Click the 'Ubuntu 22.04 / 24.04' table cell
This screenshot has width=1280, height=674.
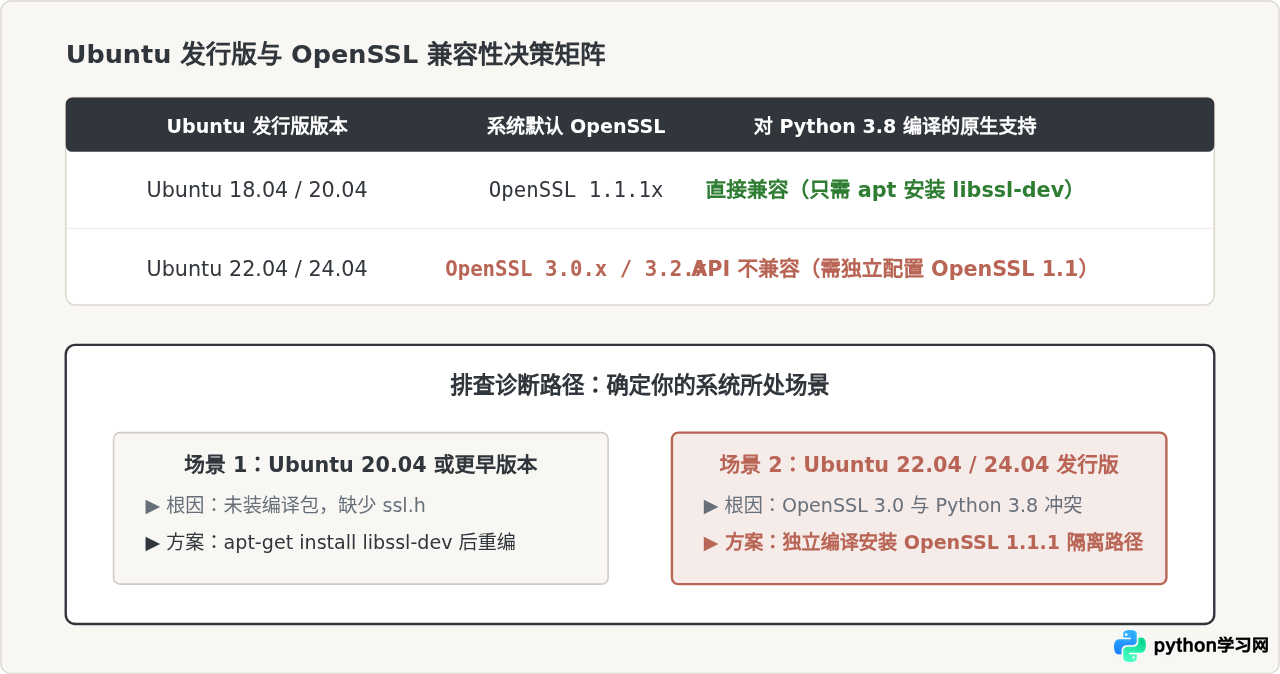pyautogui.click(x=257, y=269)
